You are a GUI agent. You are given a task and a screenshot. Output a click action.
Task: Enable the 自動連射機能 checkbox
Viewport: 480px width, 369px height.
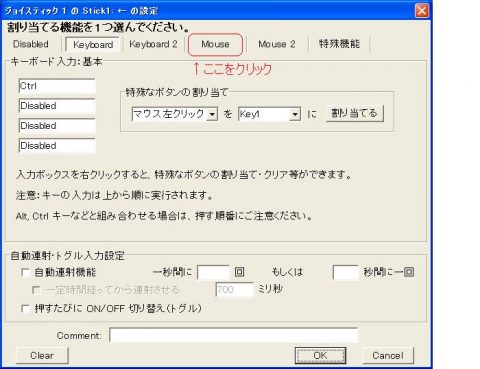pos(25,272)
